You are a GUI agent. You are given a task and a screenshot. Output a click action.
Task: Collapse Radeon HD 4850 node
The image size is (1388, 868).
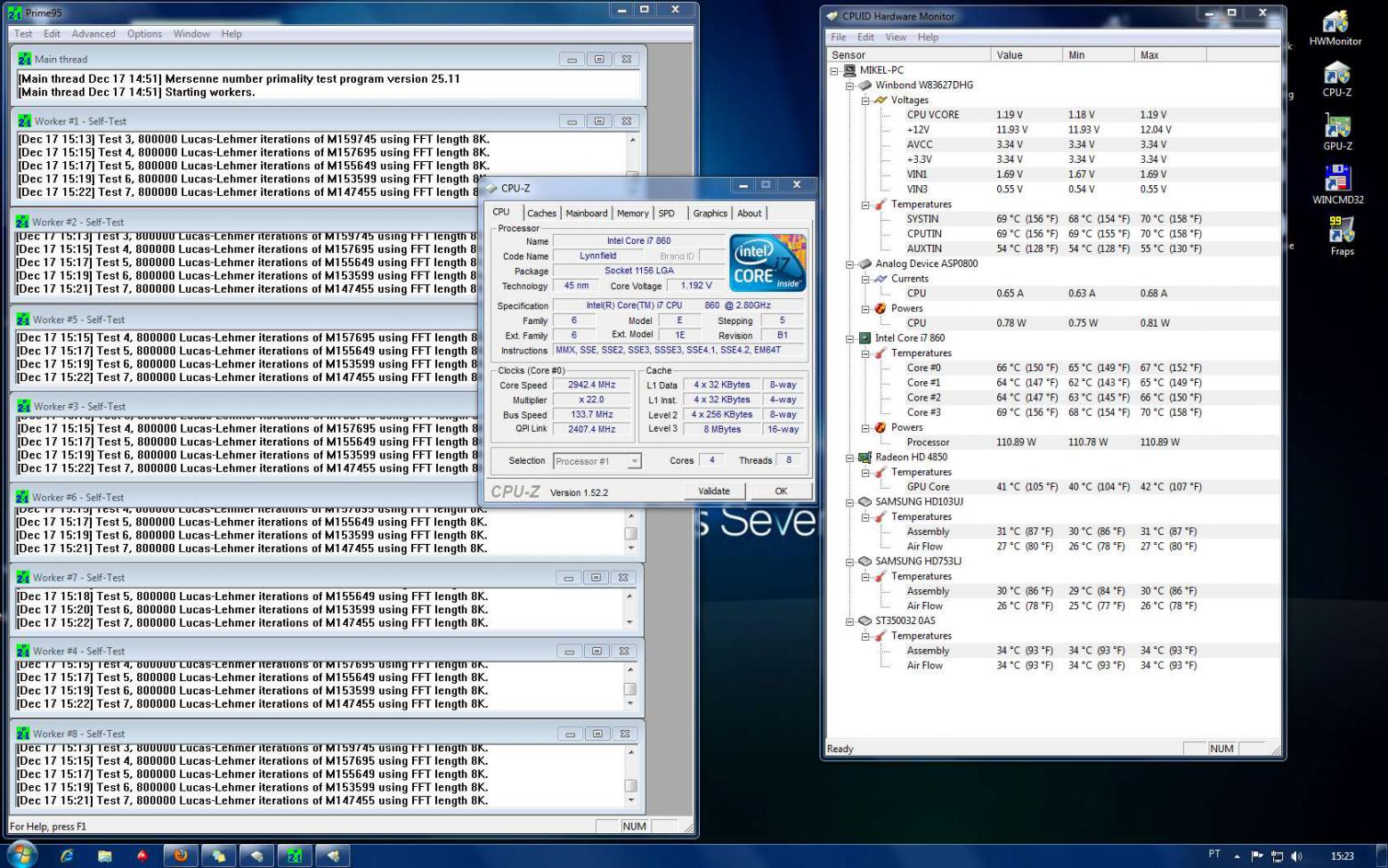pyautogui.click(x=849, y=457)
